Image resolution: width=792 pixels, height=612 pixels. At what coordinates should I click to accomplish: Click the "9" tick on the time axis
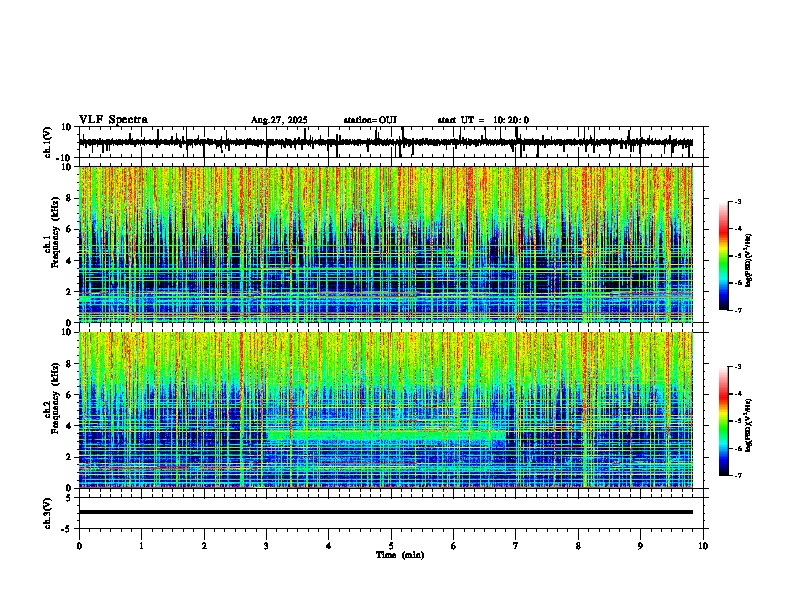point(640,546)
